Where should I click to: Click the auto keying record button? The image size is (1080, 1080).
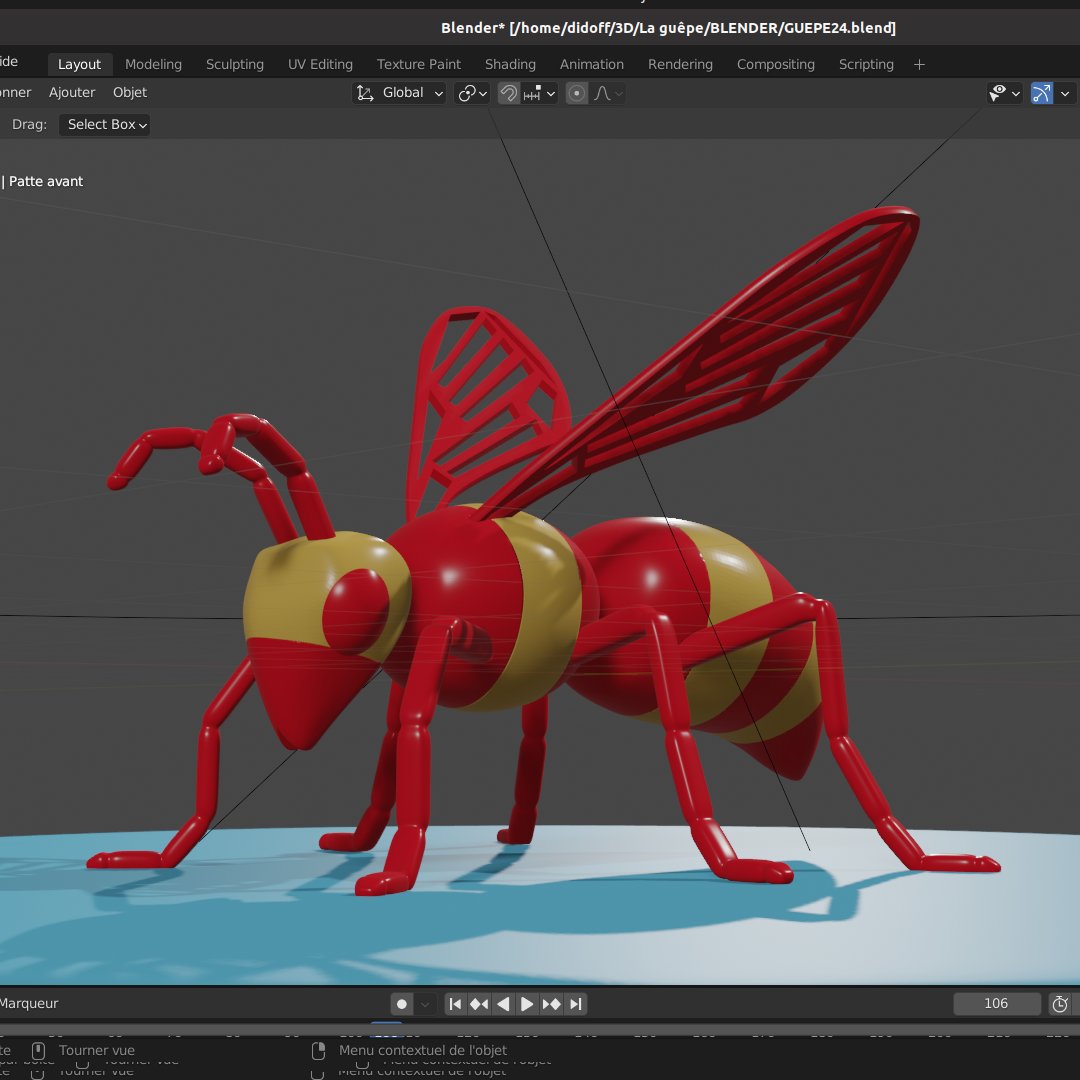pyautogui.click(x=402, y=1004)
